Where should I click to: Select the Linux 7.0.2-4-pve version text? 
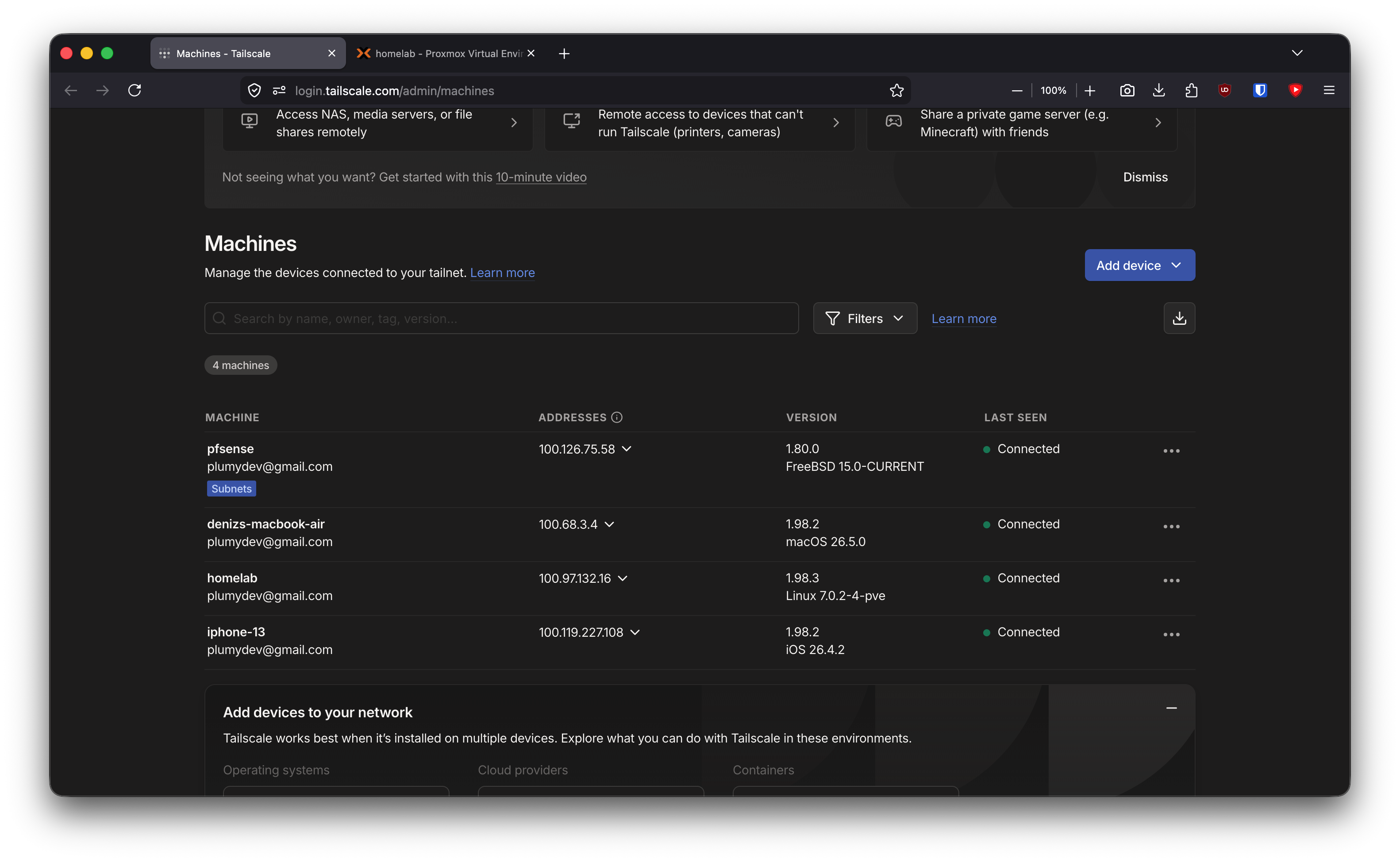835,596
